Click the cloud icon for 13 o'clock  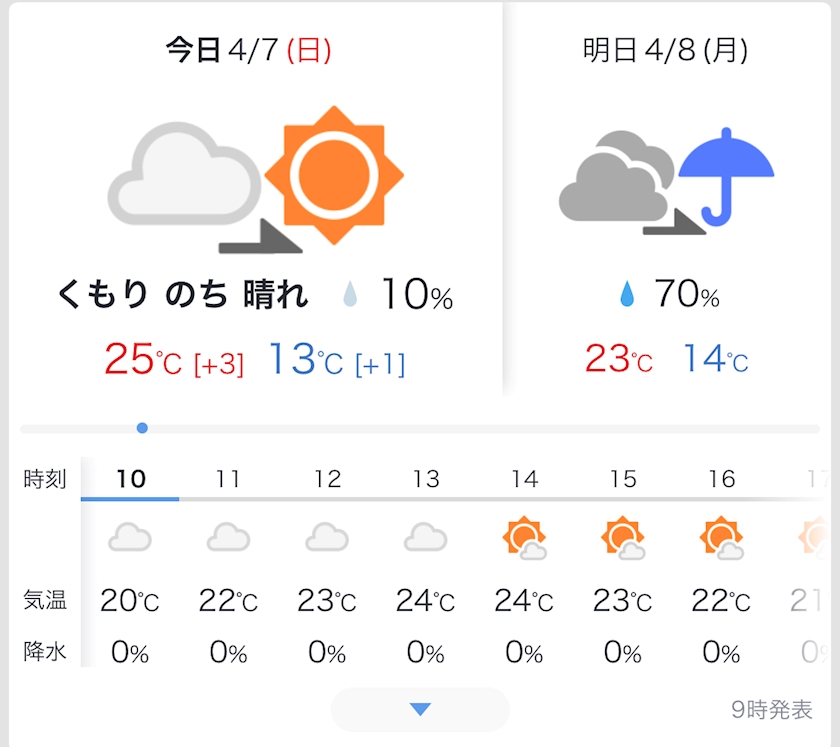(x=425, y=538)
